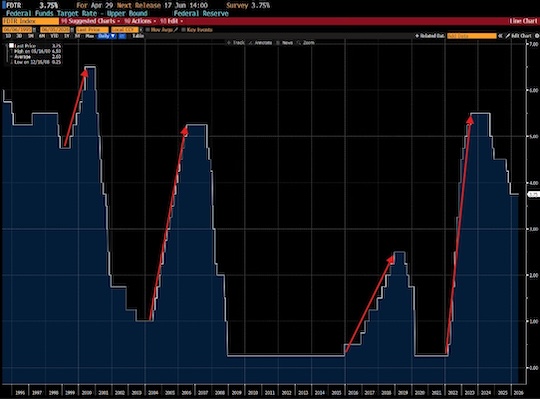Click the end date field
The height and width of the screenshot is (399, 540).
point(55,30)
